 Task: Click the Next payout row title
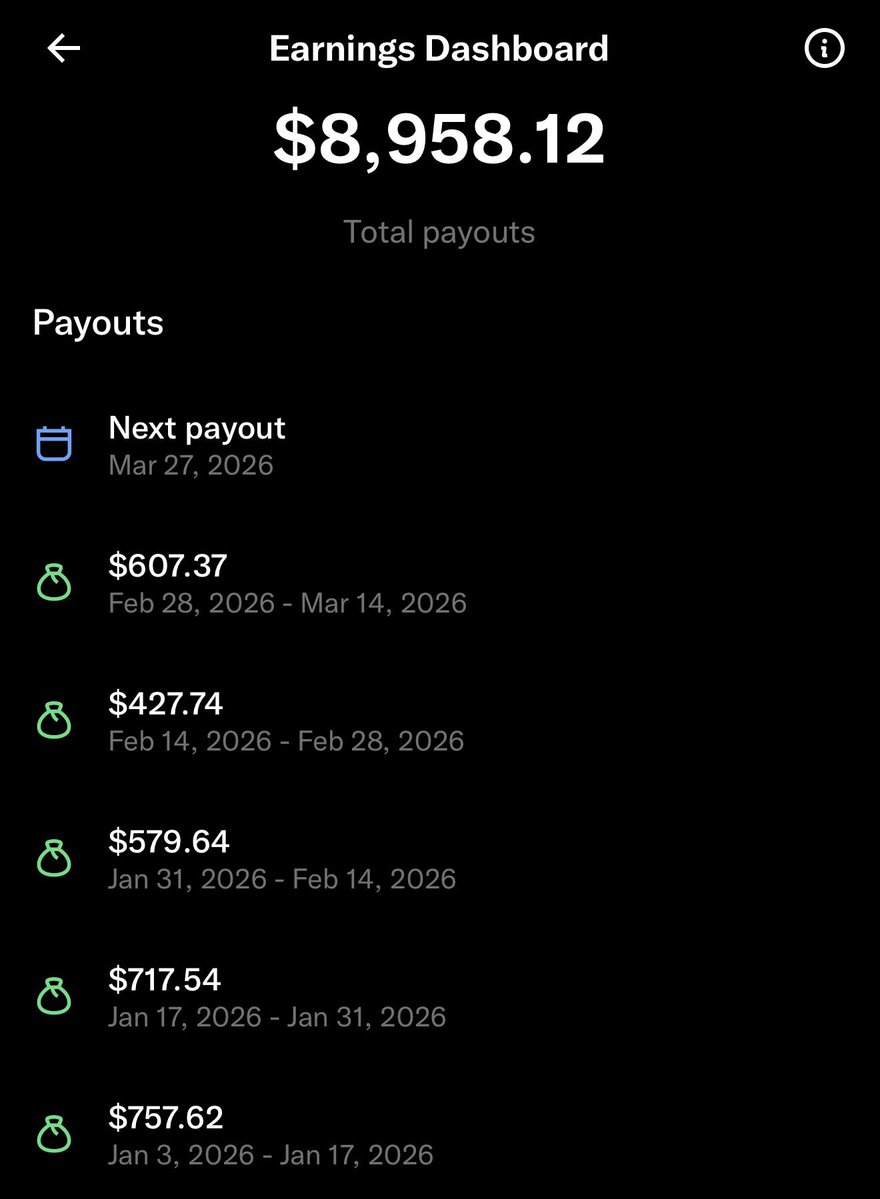197,428
